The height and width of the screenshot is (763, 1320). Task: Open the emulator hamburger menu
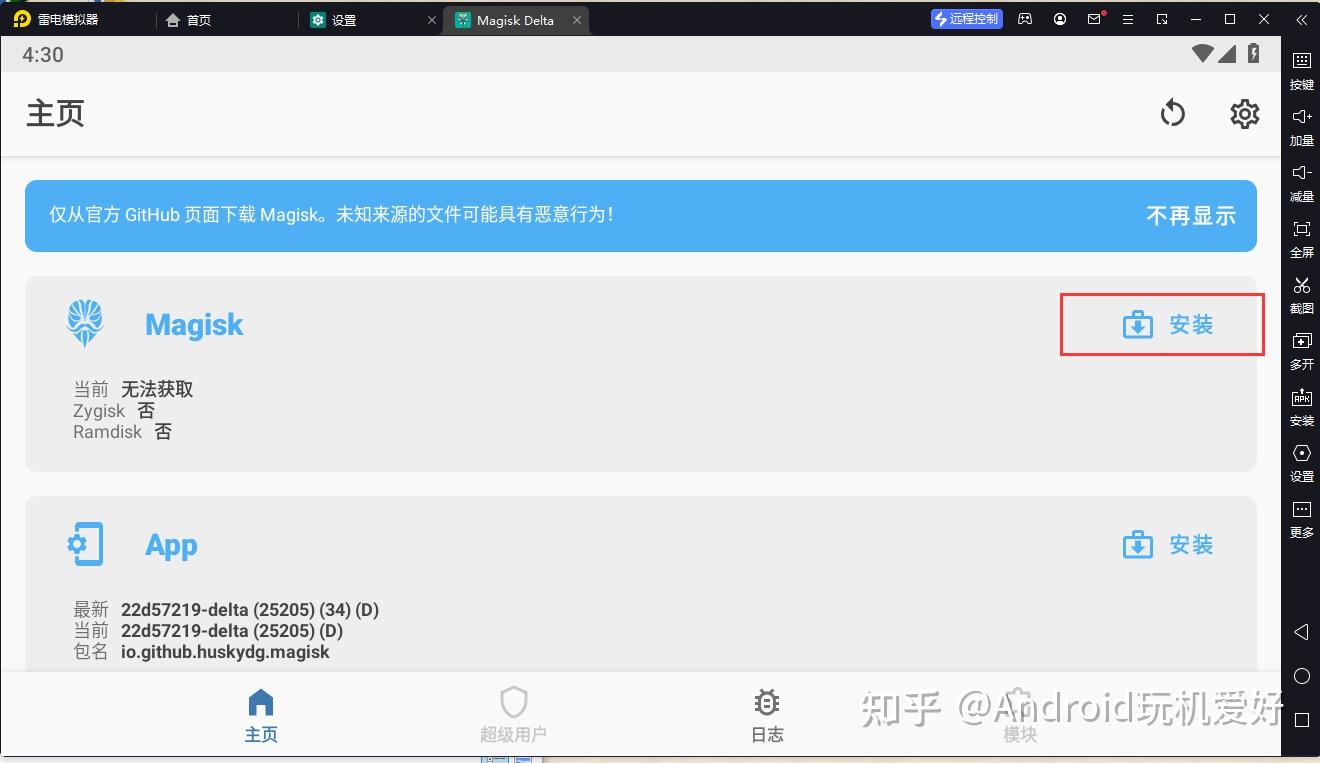click(1128, 19)
